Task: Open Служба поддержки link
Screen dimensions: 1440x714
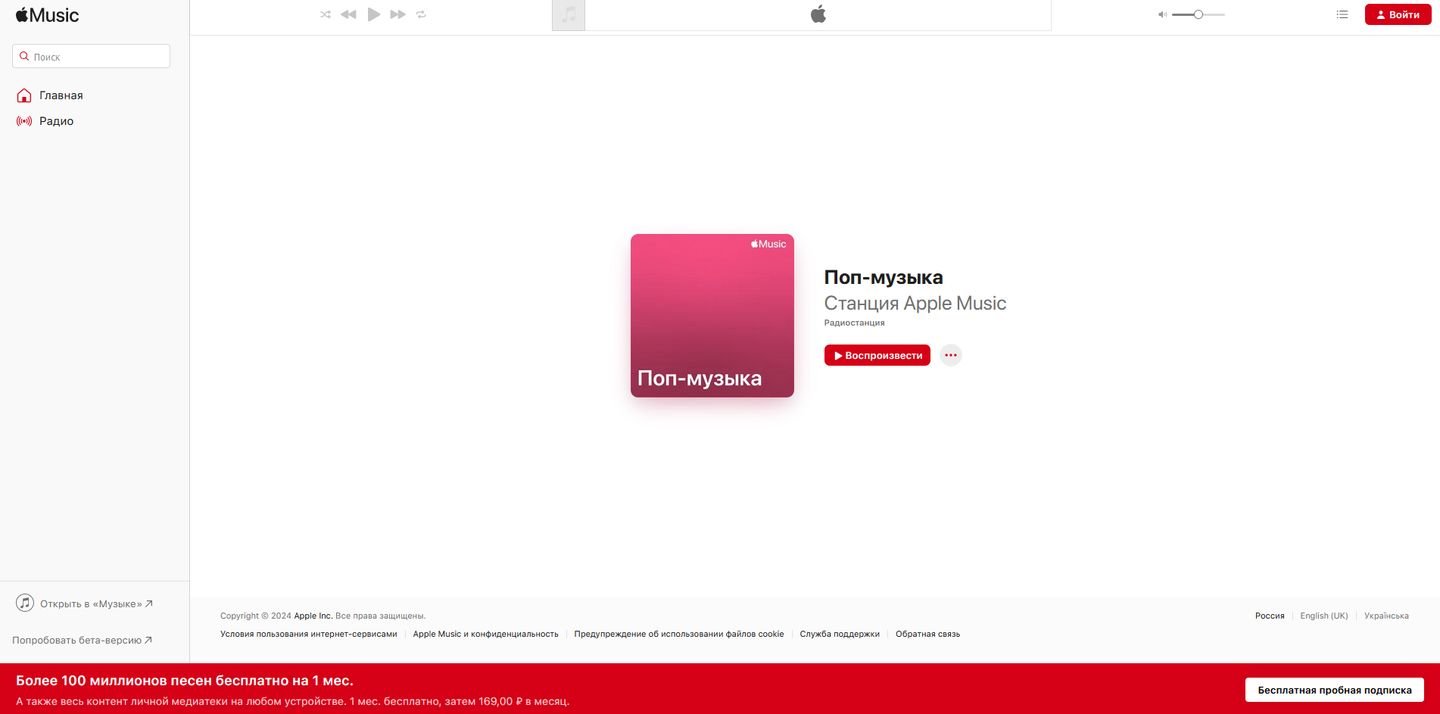Action: tap(840, 634)
